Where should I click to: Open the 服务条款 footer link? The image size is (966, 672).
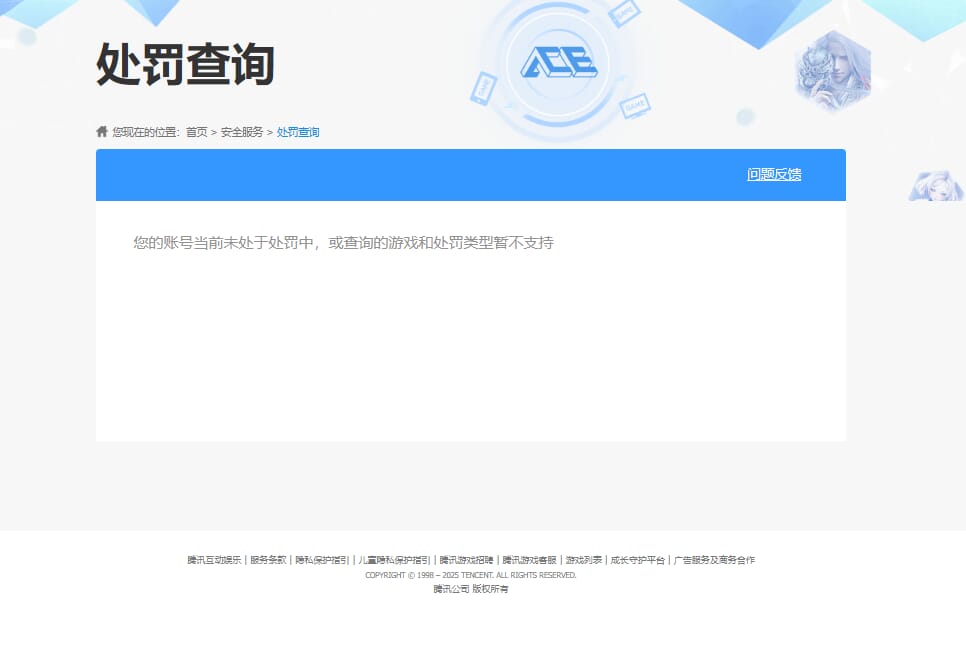(x=268, y=560)
